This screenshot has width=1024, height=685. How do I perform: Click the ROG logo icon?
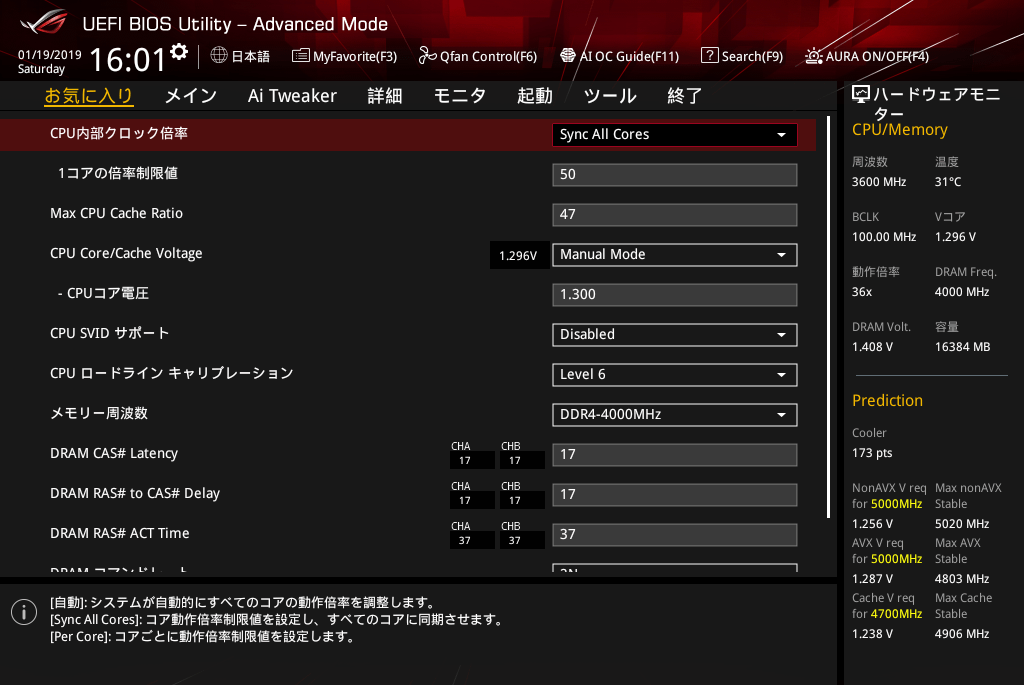click(x=44, y=22)
